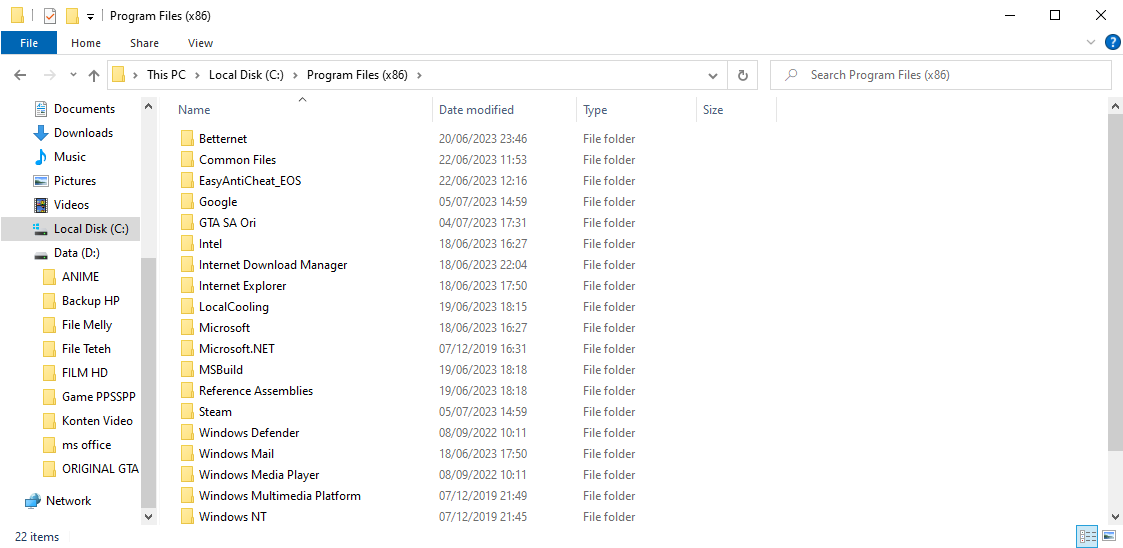Switch to Large icons view via status bar
This screenshot has height=548, width=1123.
(1109, 536)
